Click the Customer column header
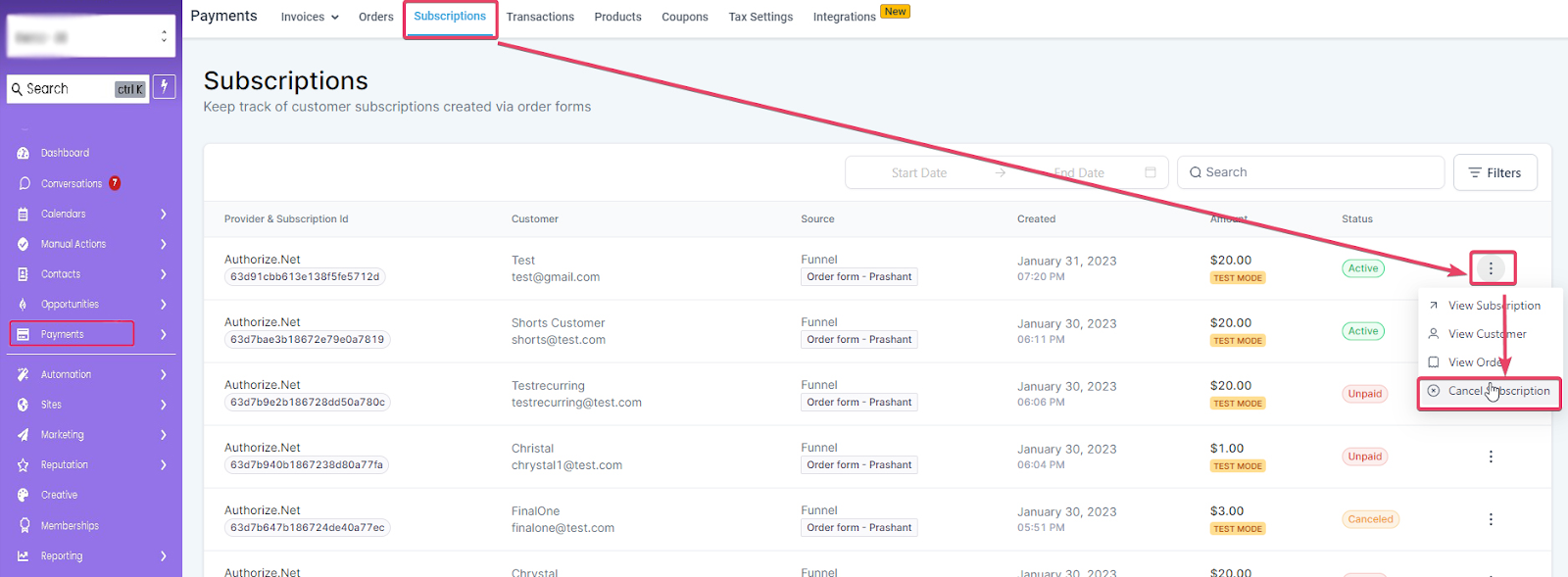Viewport: 1568px width, 577px height. pos(535,219)
